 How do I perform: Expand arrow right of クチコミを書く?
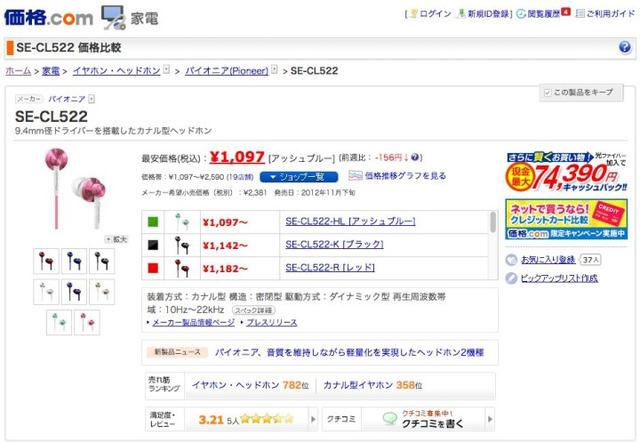[490, 419]
